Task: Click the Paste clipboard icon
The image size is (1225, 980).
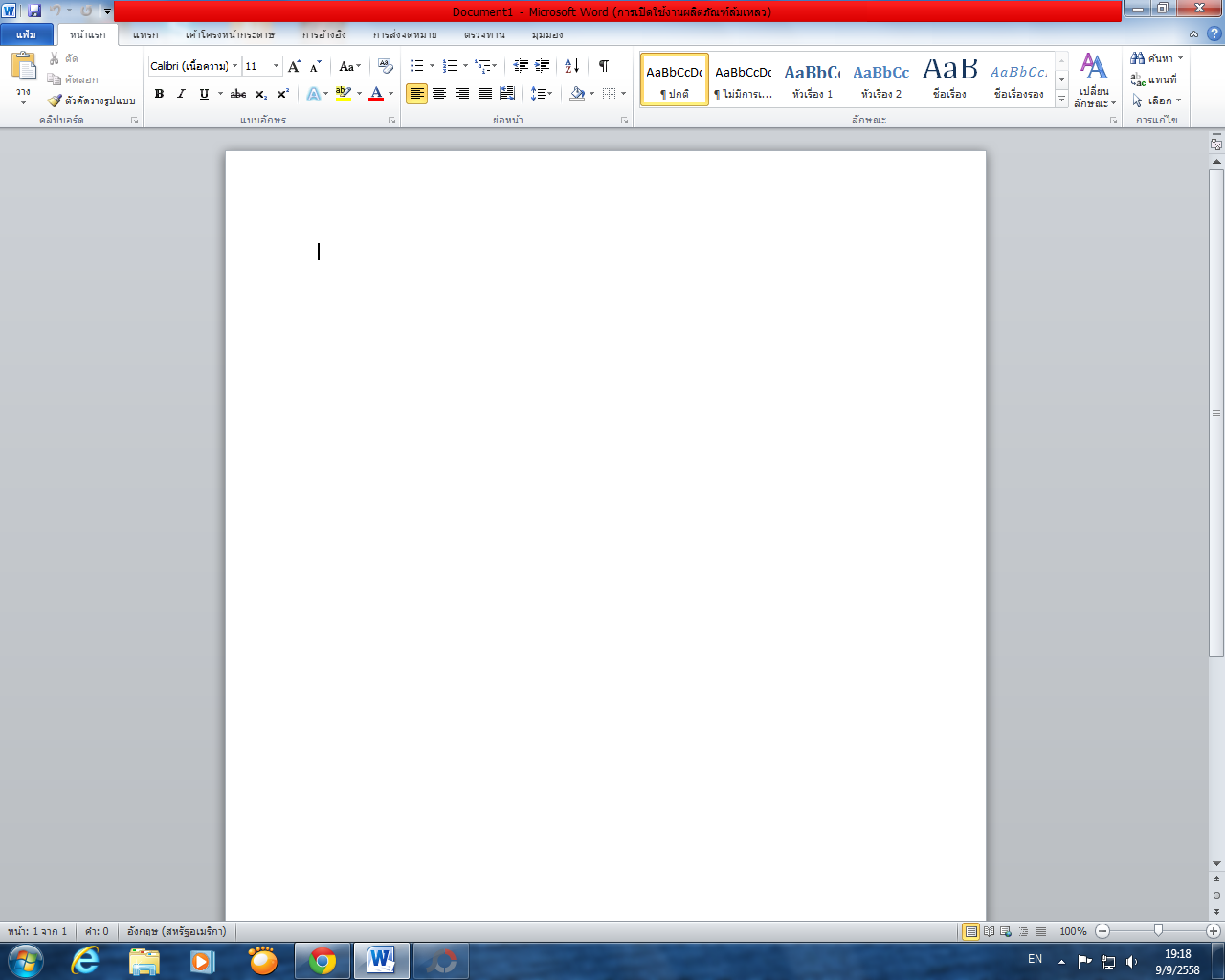Action: (x=23, y=67)
